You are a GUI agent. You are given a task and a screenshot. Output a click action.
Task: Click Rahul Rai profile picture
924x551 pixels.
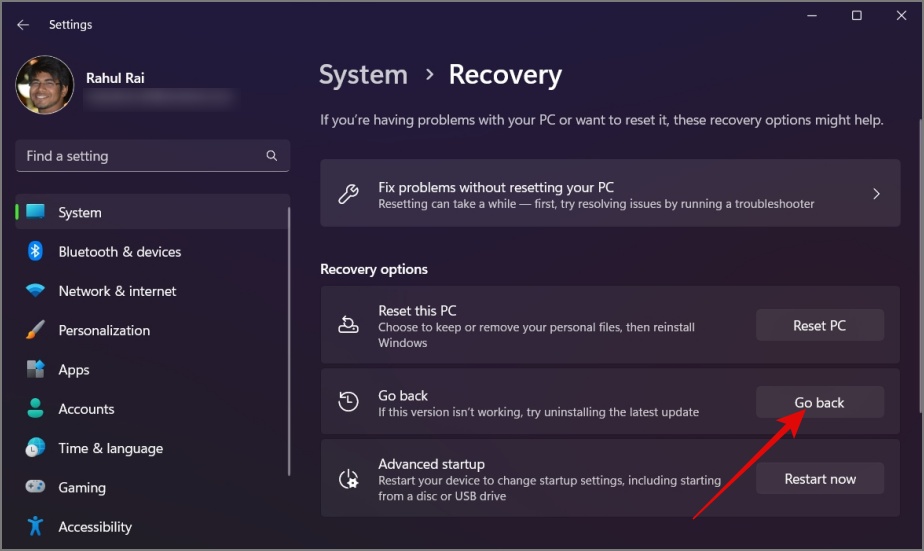(45, 85)
